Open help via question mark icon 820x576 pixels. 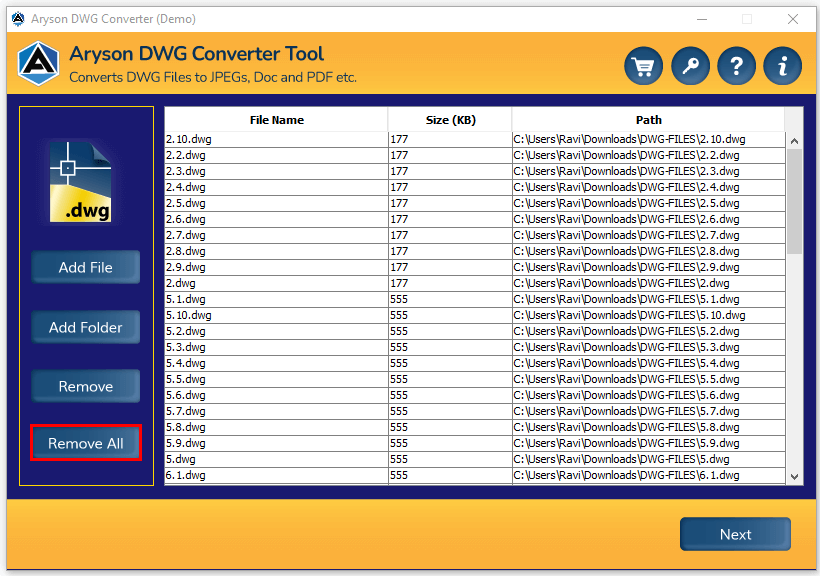[736, 66]
